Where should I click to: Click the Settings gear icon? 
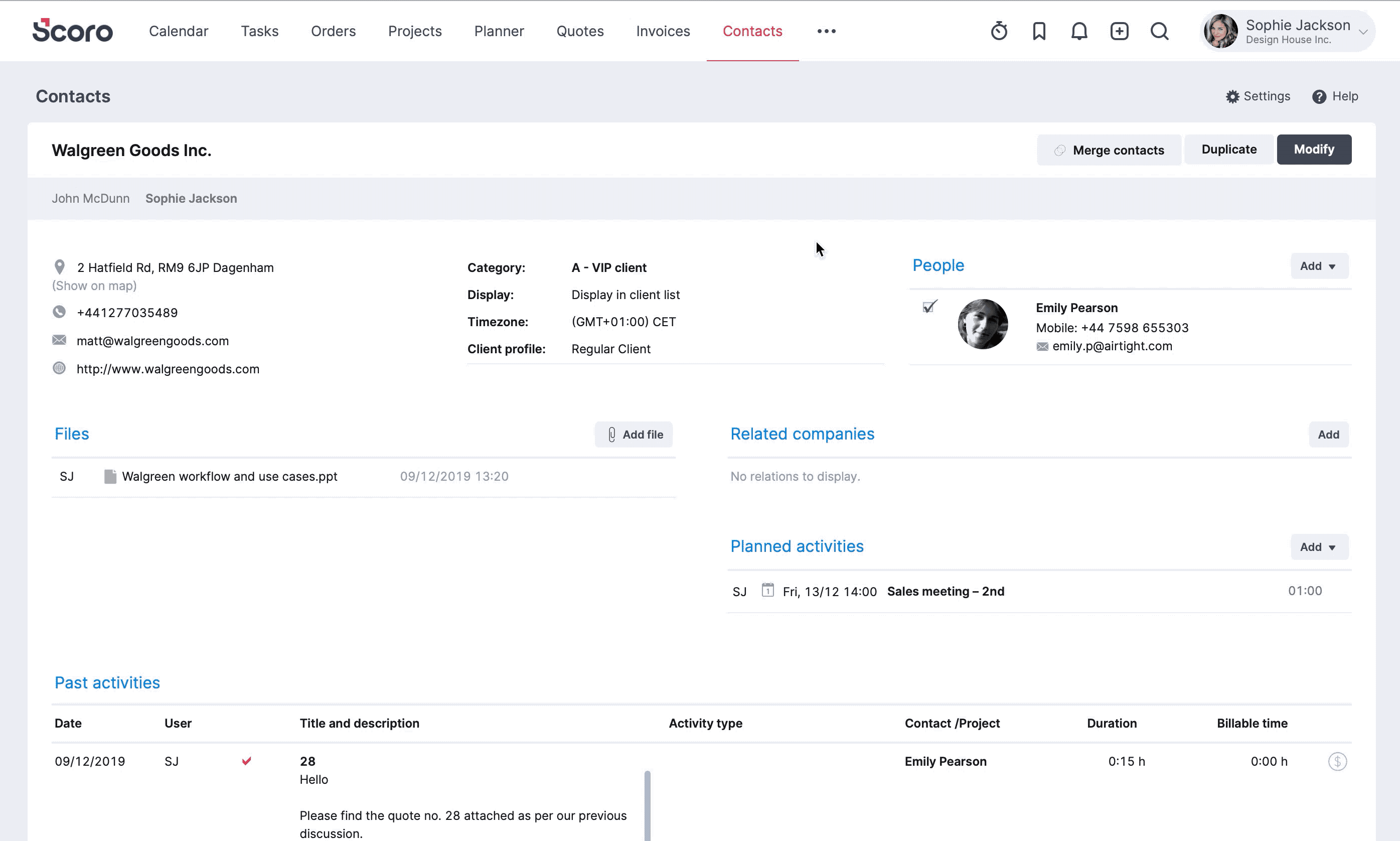1232,97
